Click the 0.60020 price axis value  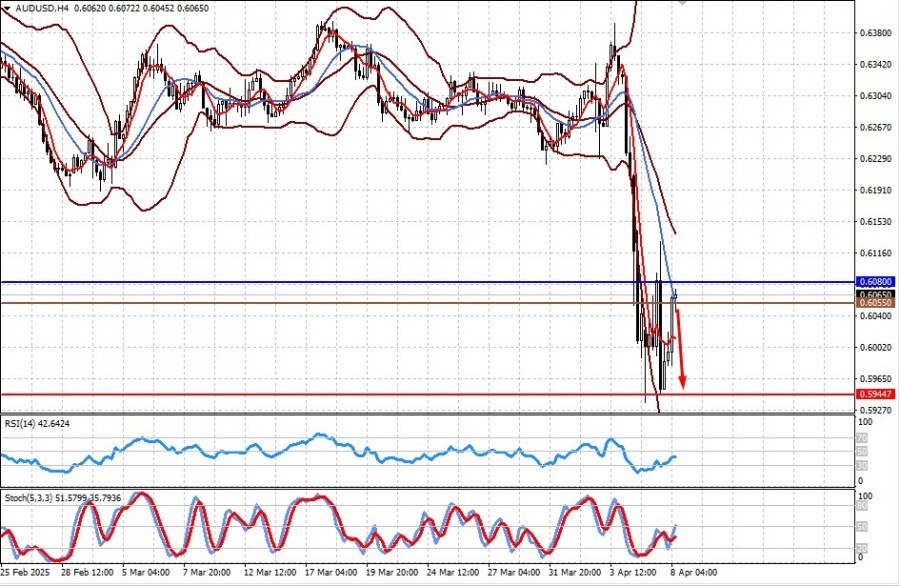pyautogui.click(x=876, y=348)
